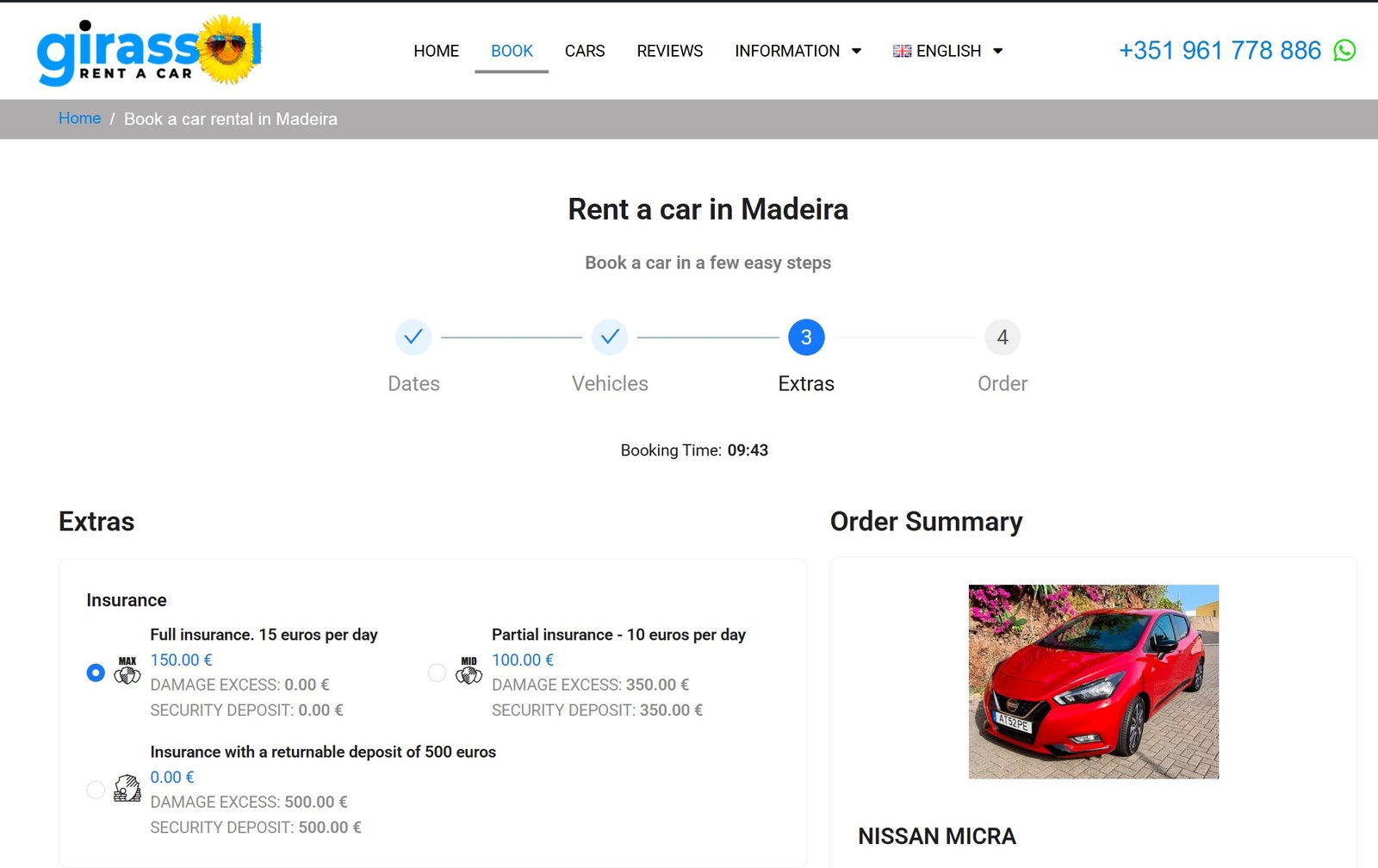
Task: Click the NISSAN MICRA heading
Action: point(937,836)
